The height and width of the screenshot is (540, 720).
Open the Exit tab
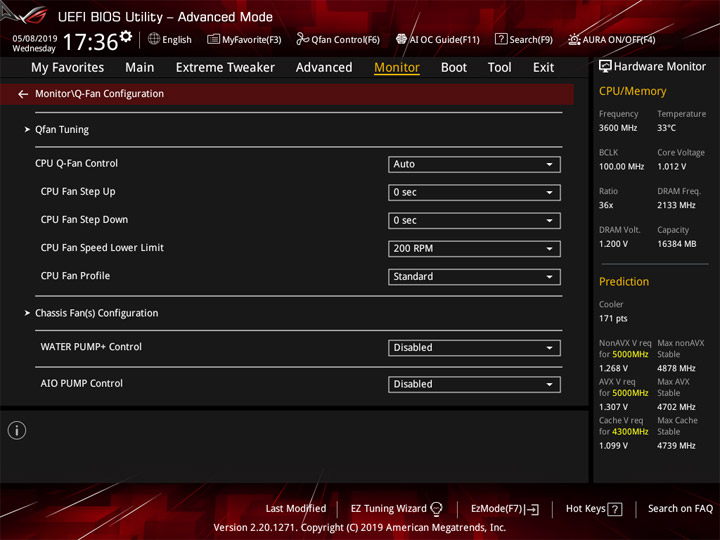[x=543, y=68]
